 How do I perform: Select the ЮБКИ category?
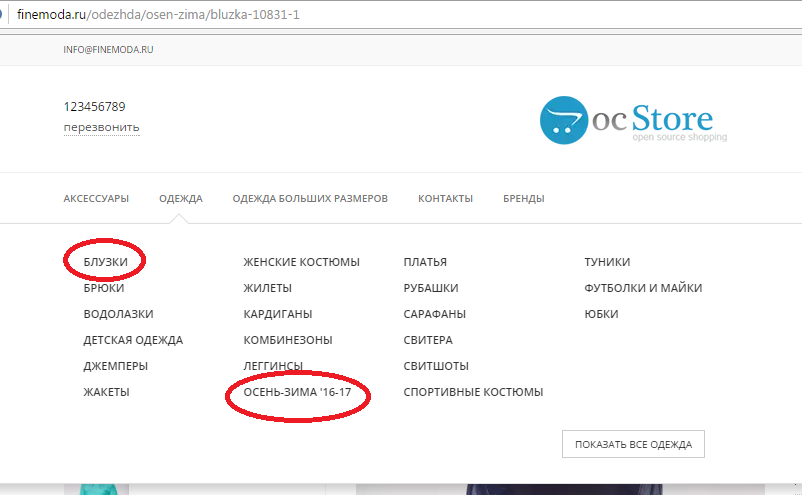(x=602, y=314)
